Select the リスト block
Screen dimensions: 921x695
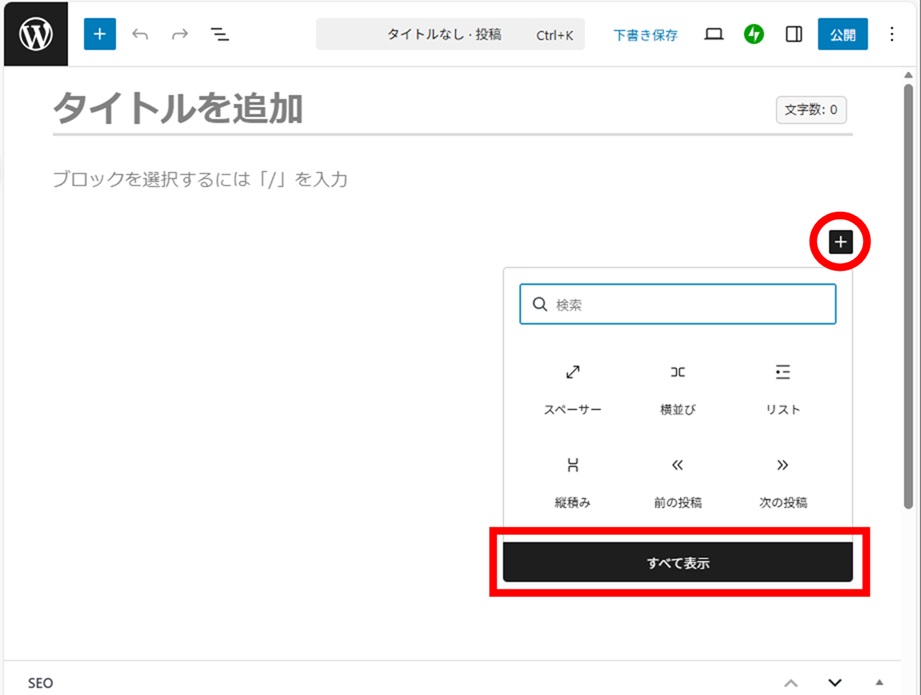pyautogui.click(x=782, y=388)
